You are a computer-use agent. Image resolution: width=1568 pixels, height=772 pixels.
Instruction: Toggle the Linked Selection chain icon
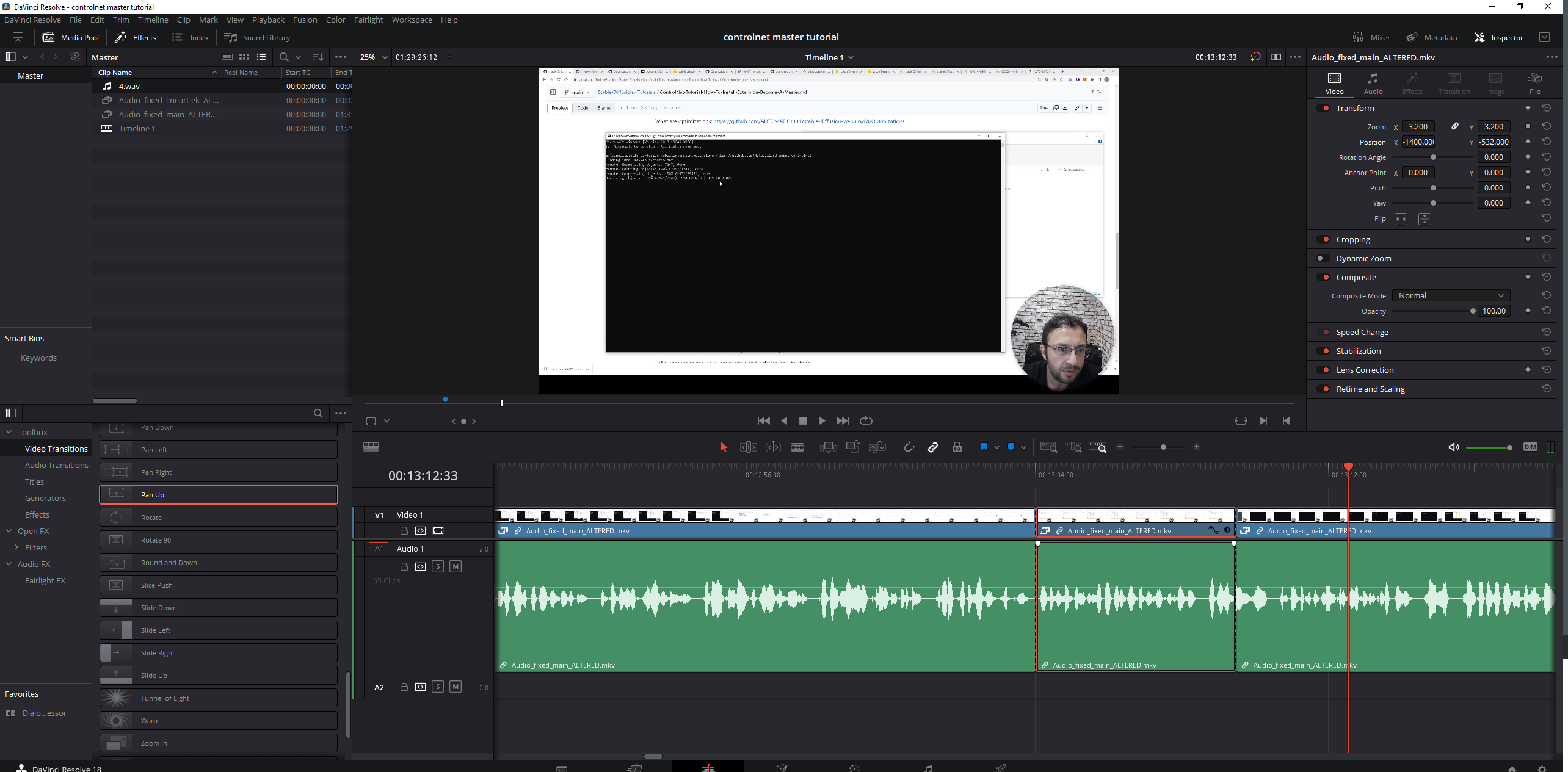(x=932, y=447)
